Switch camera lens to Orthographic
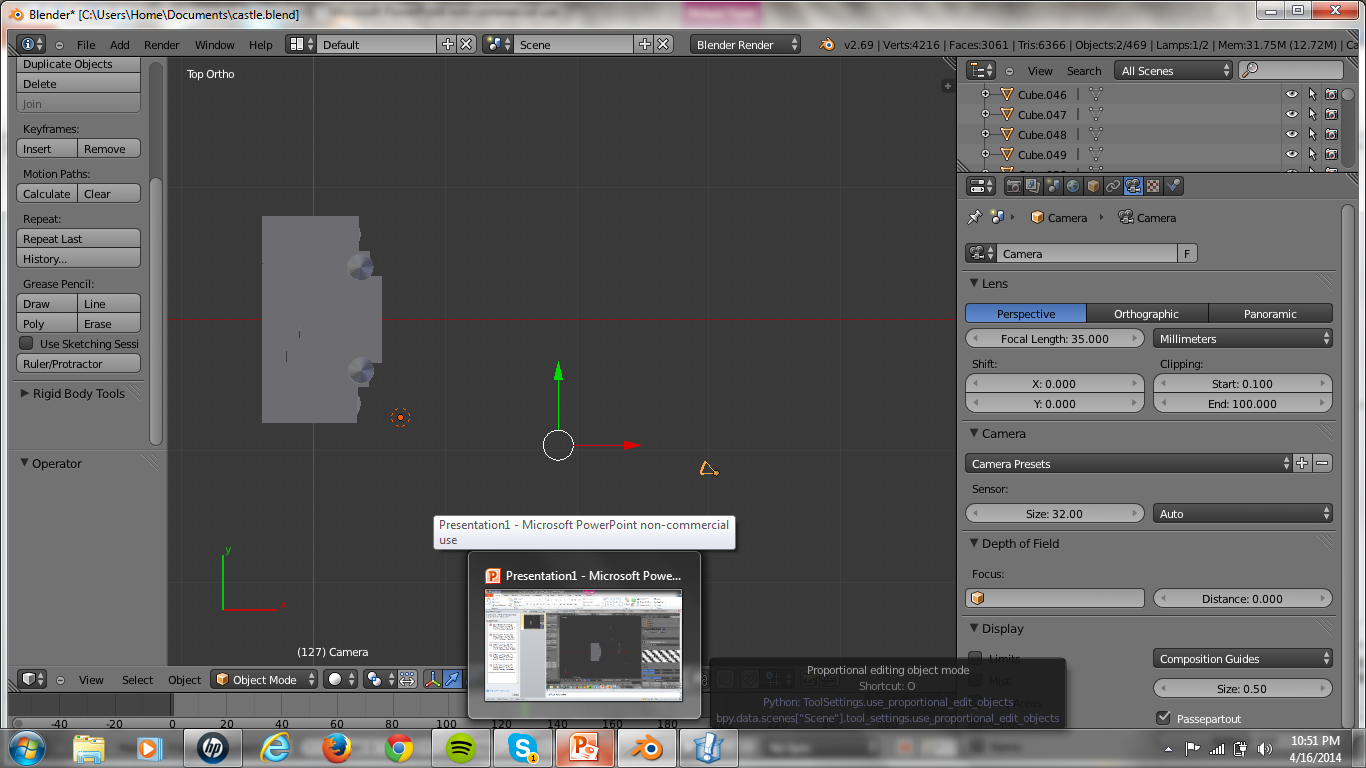 click(x=1147, y=313)
